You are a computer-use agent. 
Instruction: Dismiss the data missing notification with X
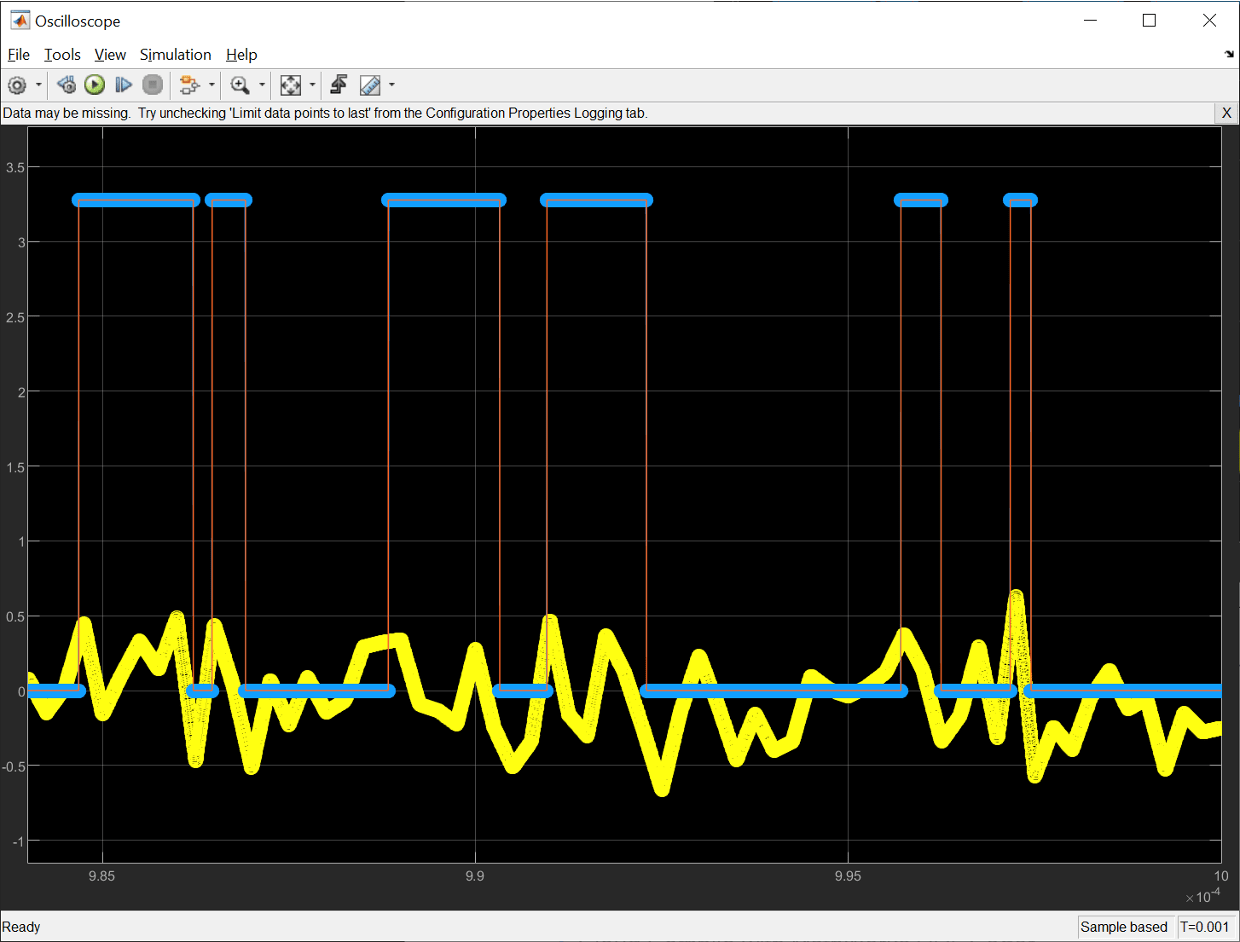[x=1227, y=113]
